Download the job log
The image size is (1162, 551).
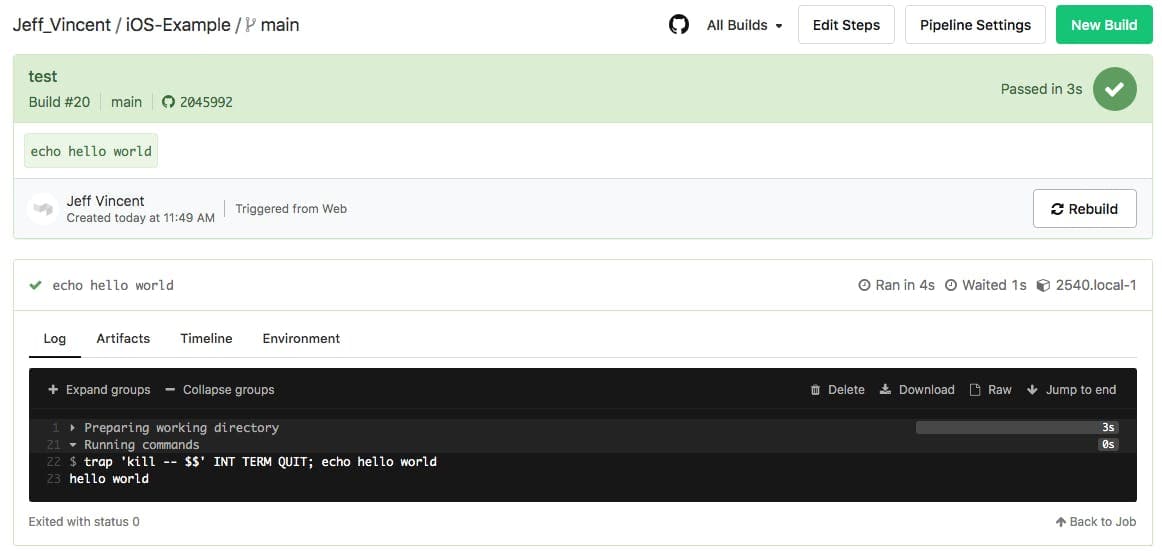coord(917,390)
